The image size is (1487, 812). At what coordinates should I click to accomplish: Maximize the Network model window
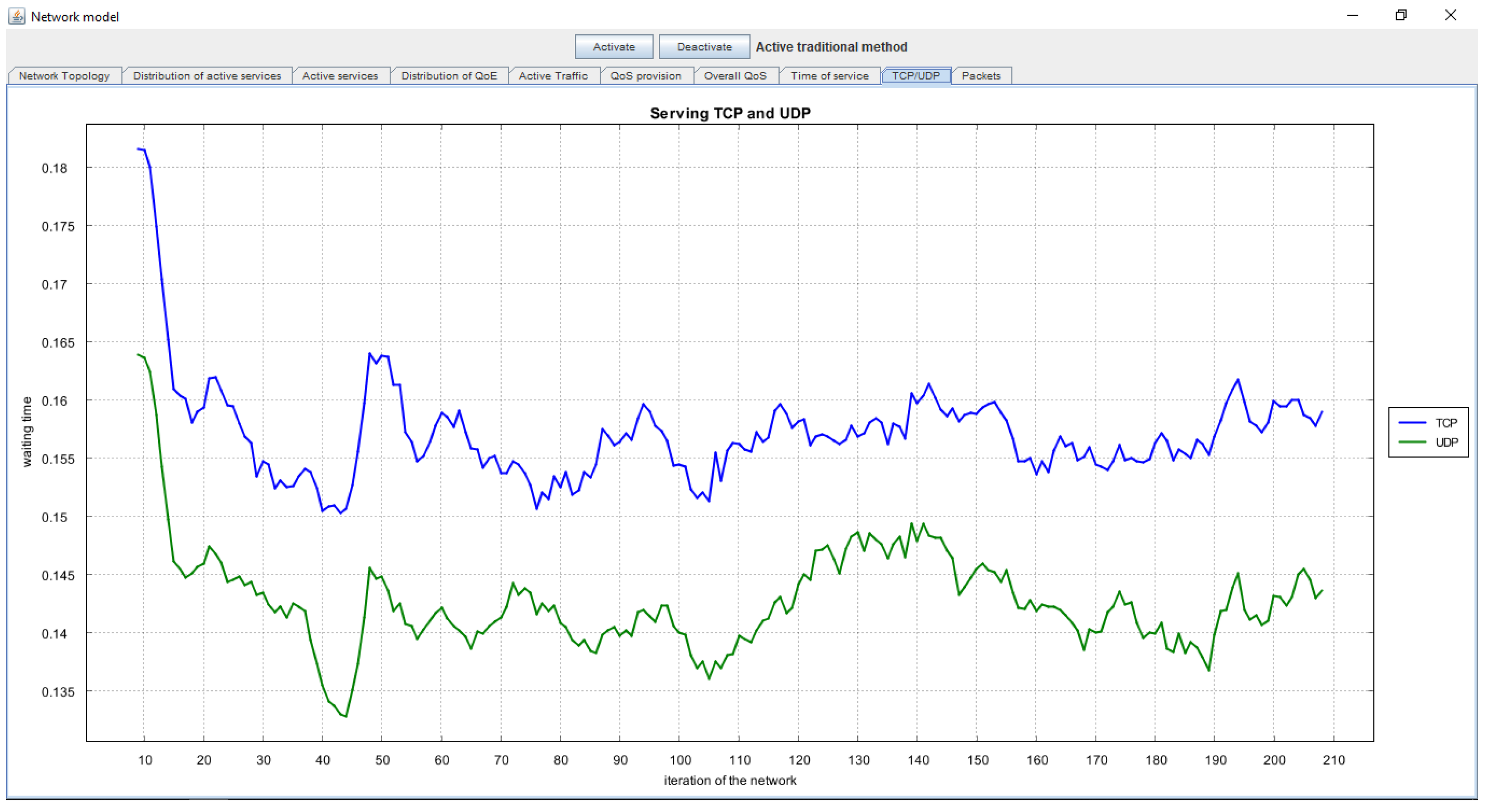pos(1401,15)
